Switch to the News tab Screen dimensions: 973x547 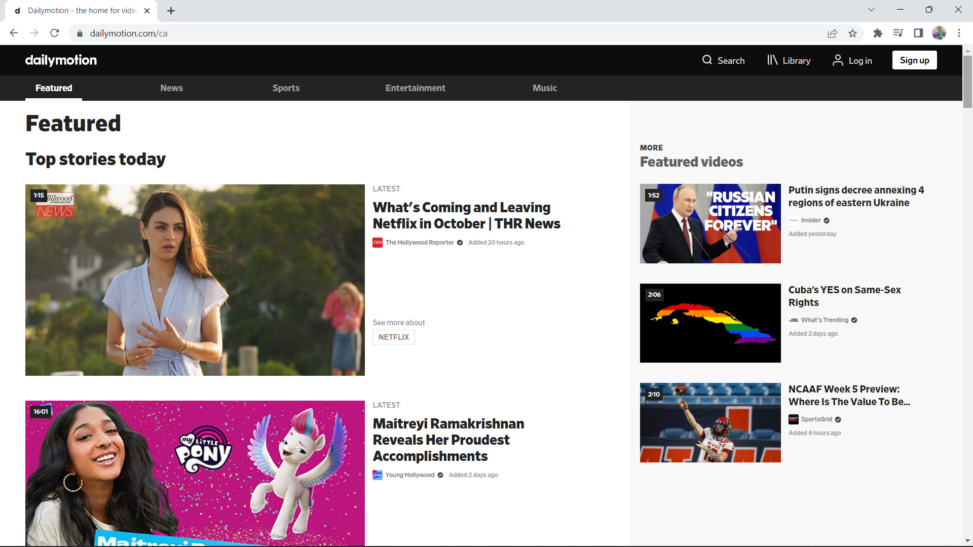click(x=171, y=88)
